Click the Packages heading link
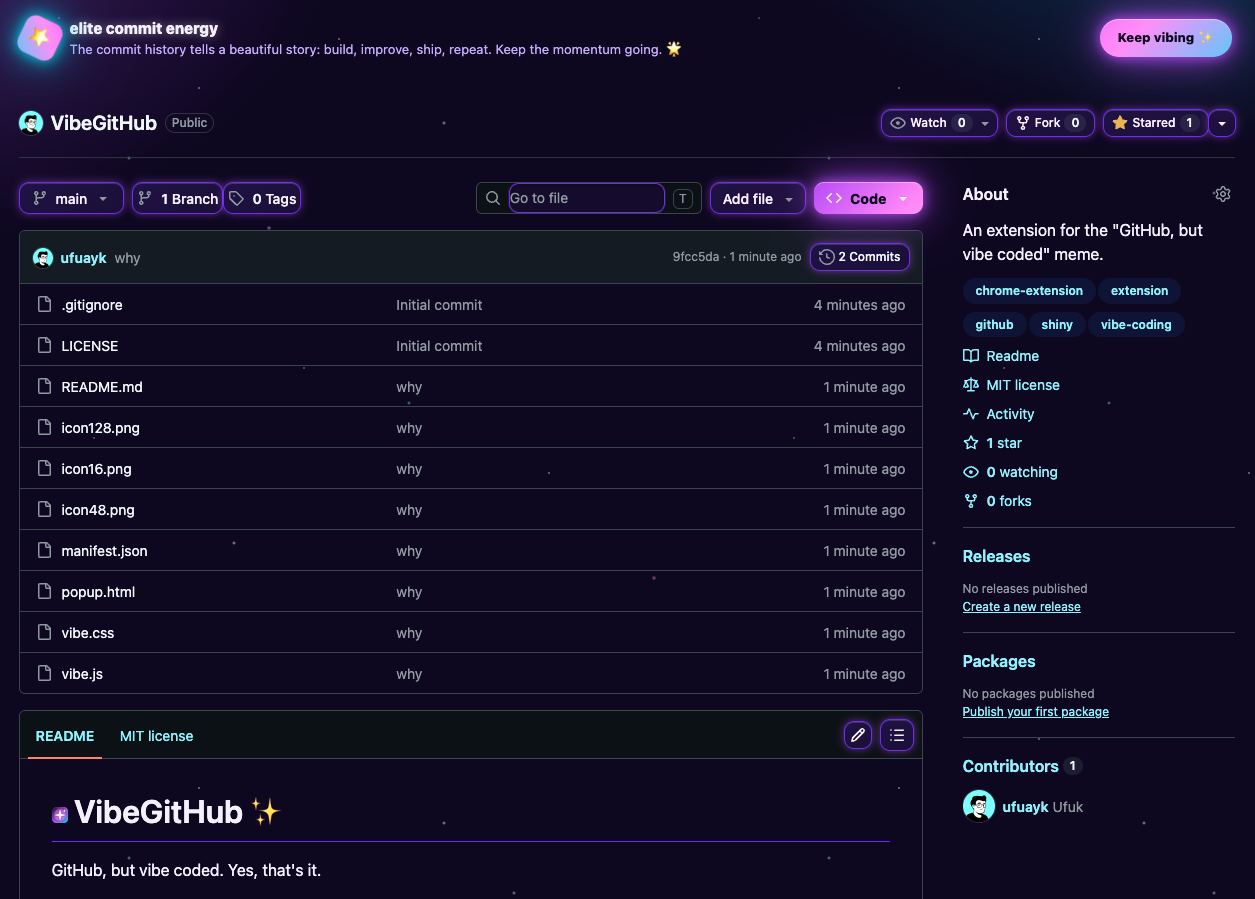This screenshot has width=1255, height=899. click(999, 661)
